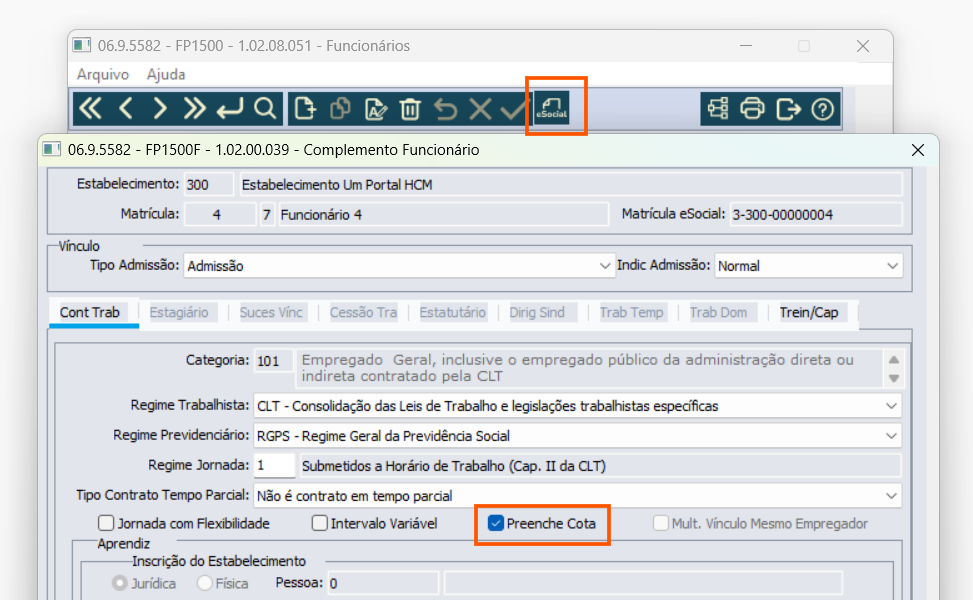
Task: Open Tipo Contrato Tempo Parcial dropdown
Action: point(891,496)
